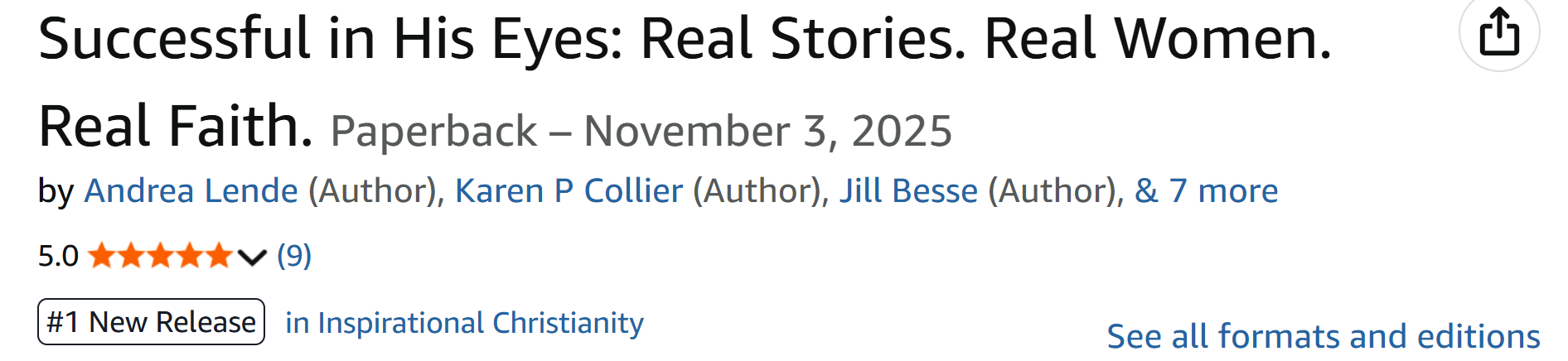Visit Jill Besse's author page
This screenshot has height=361, width=1568.
pyautogui.click(x=908, y=191)
